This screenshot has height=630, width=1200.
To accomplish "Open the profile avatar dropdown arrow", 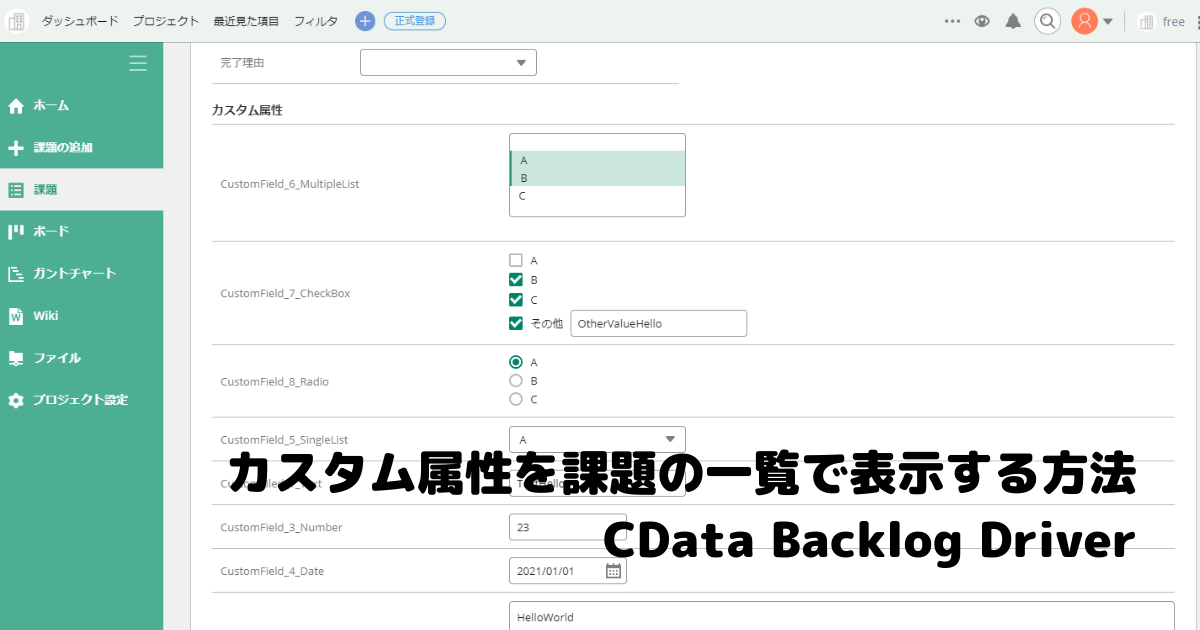I will coord(1110,21).
